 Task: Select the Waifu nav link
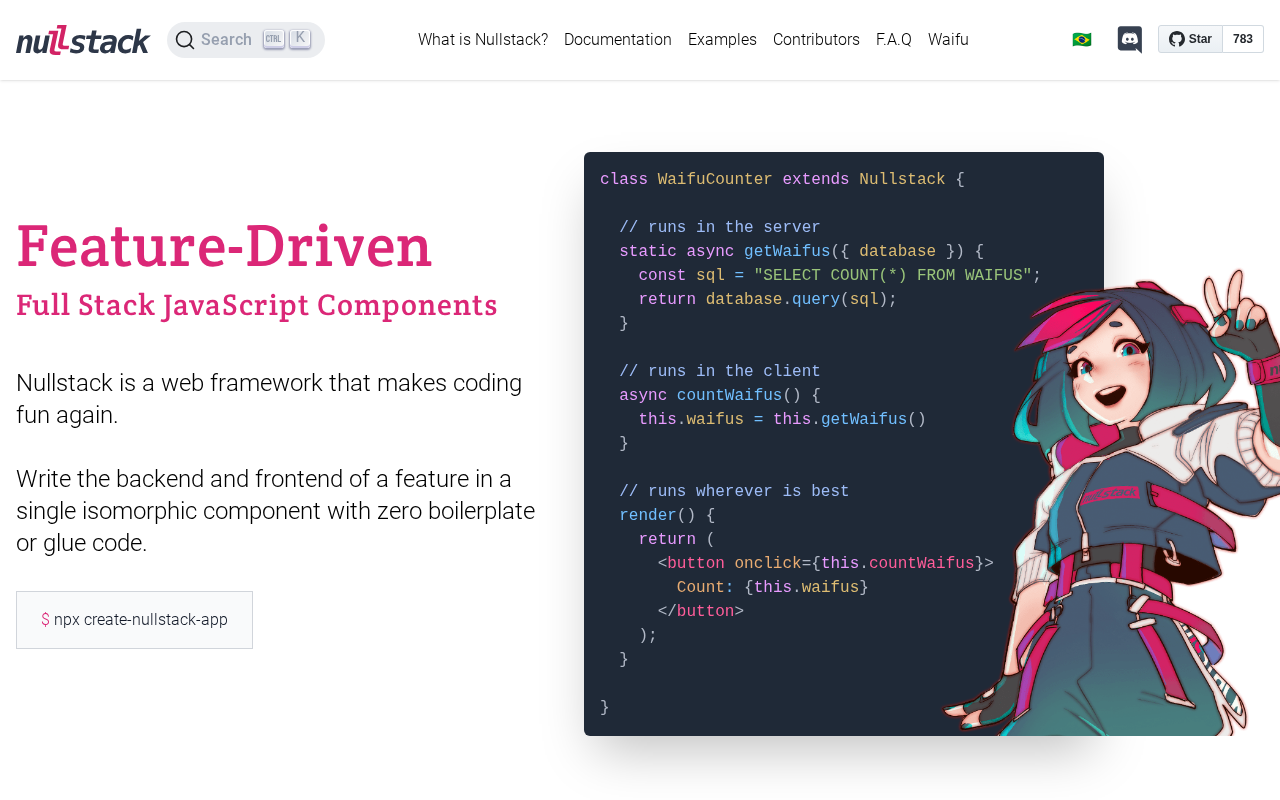click(x=948, y=40)
